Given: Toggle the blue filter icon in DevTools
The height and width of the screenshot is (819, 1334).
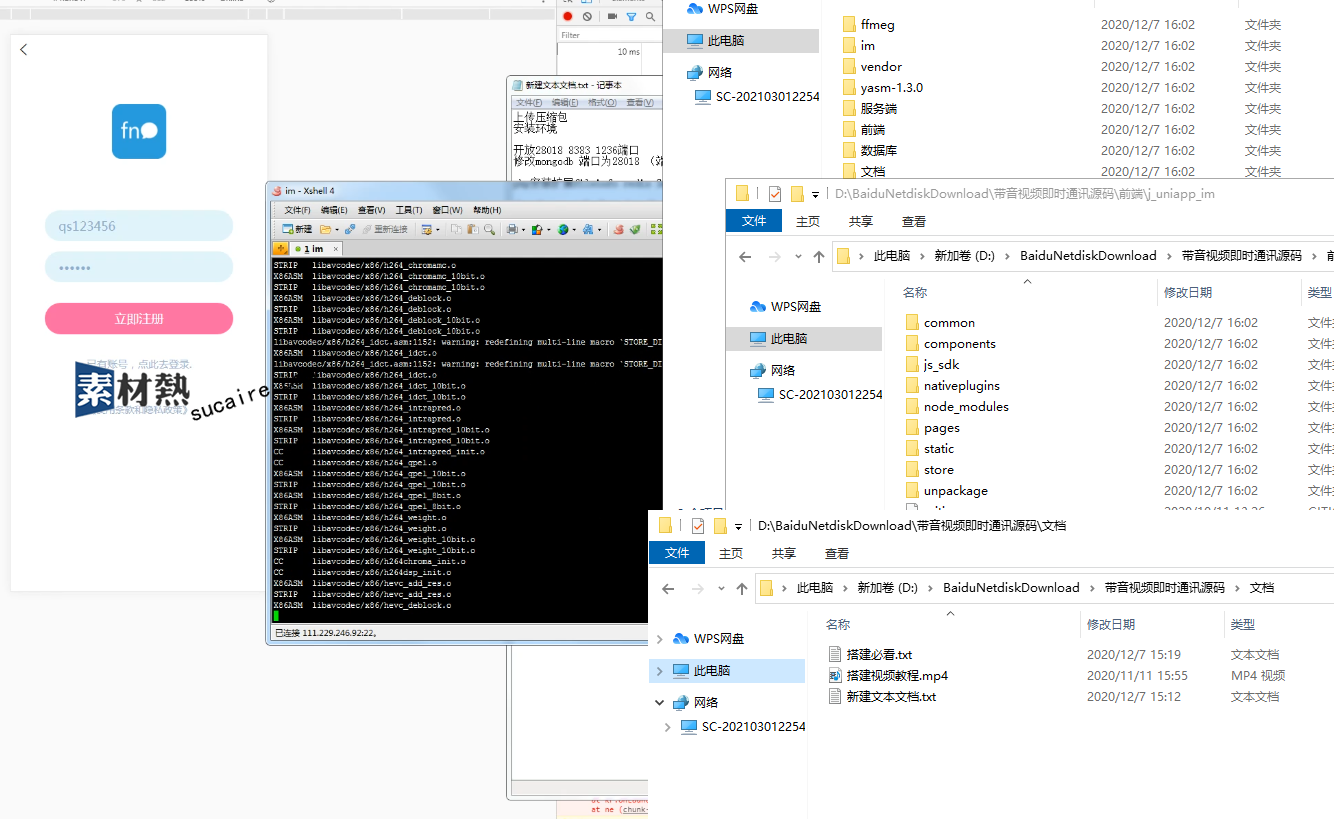Looking at the screenshot, I should 631,16.
